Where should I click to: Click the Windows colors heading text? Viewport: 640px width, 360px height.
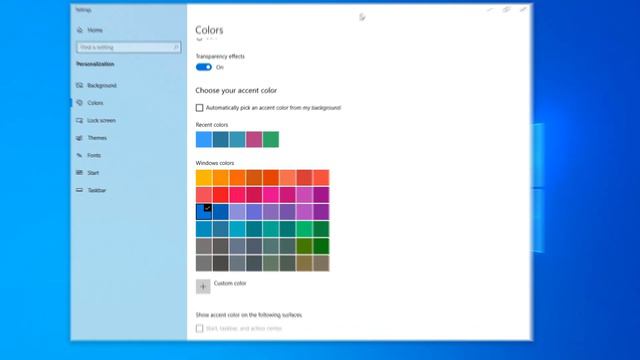click(215, 163)
